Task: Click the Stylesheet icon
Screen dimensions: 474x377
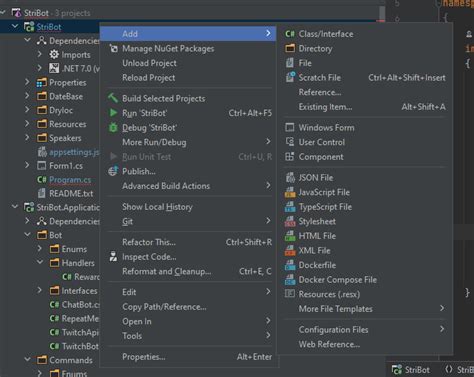Action: [290, 221]
